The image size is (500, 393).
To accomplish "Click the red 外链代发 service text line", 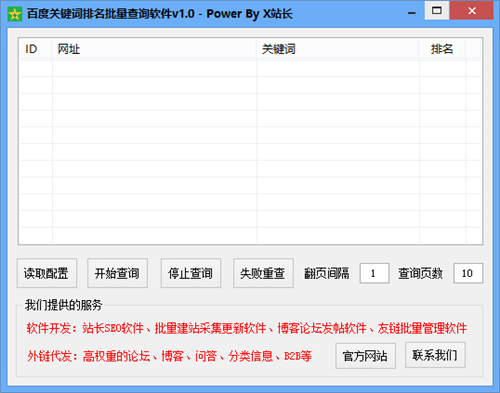I will pyautogui.click(x=169, y=356).
